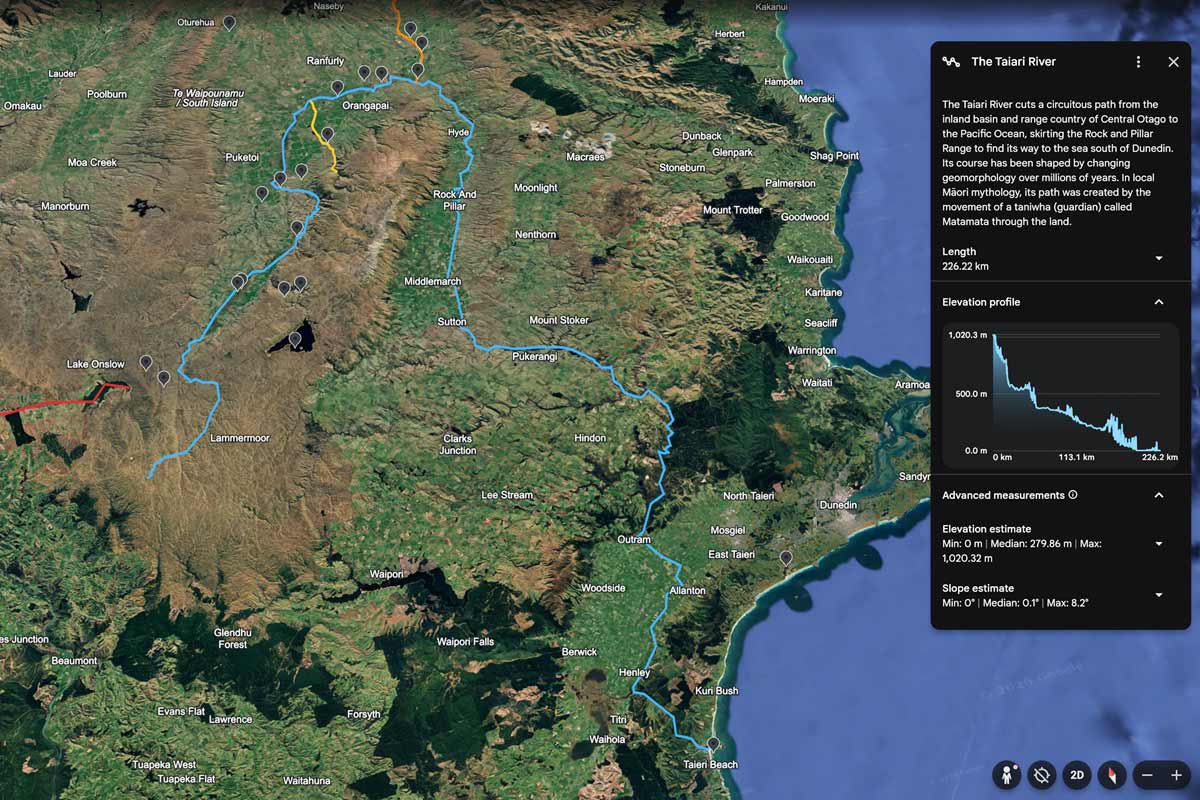
Task: Zoom out with the minus button
Action: tap(1148, 775)
